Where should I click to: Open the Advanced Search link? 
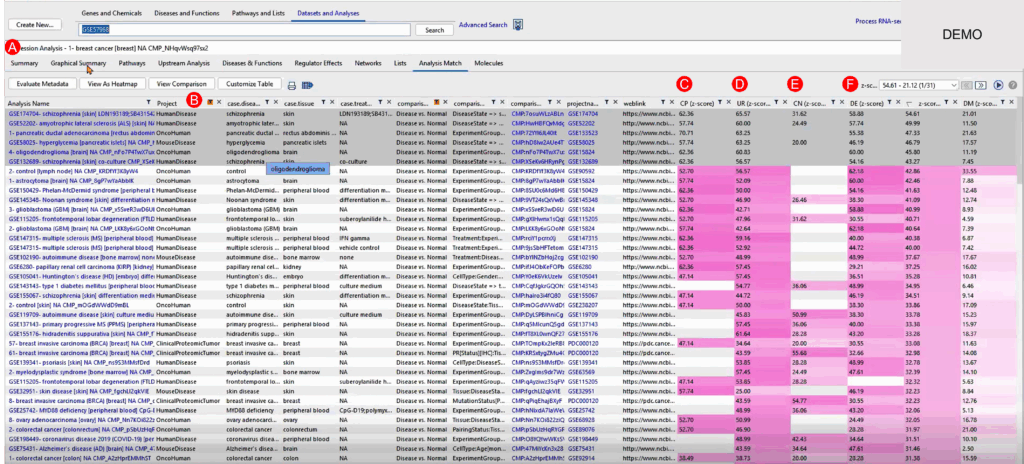(483, 25)
